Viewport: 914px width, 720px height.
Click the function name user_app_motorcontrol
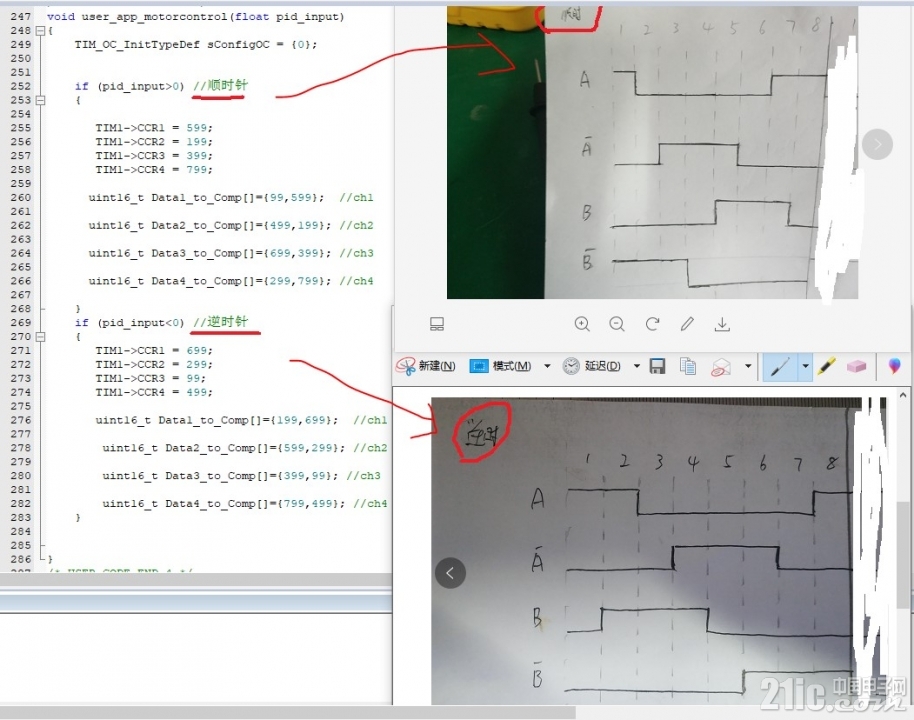[x=154, y=17]
